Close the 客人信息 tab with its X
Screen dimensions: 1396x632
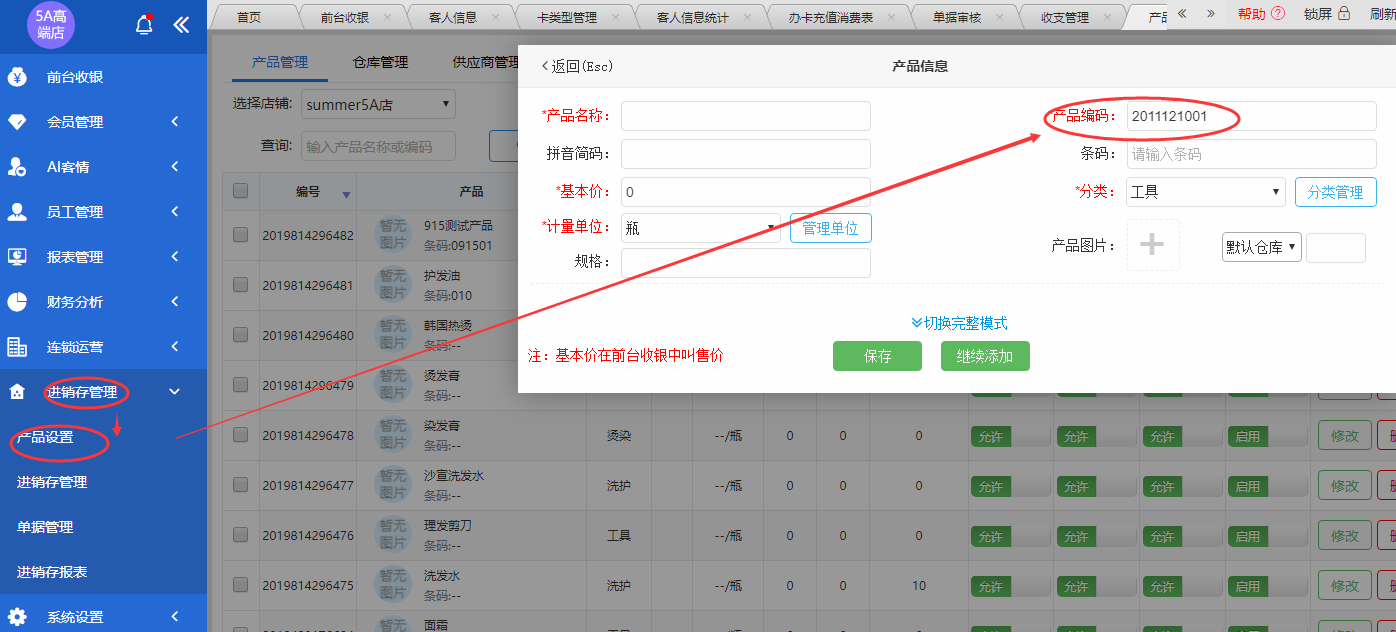tap(495, 17)
